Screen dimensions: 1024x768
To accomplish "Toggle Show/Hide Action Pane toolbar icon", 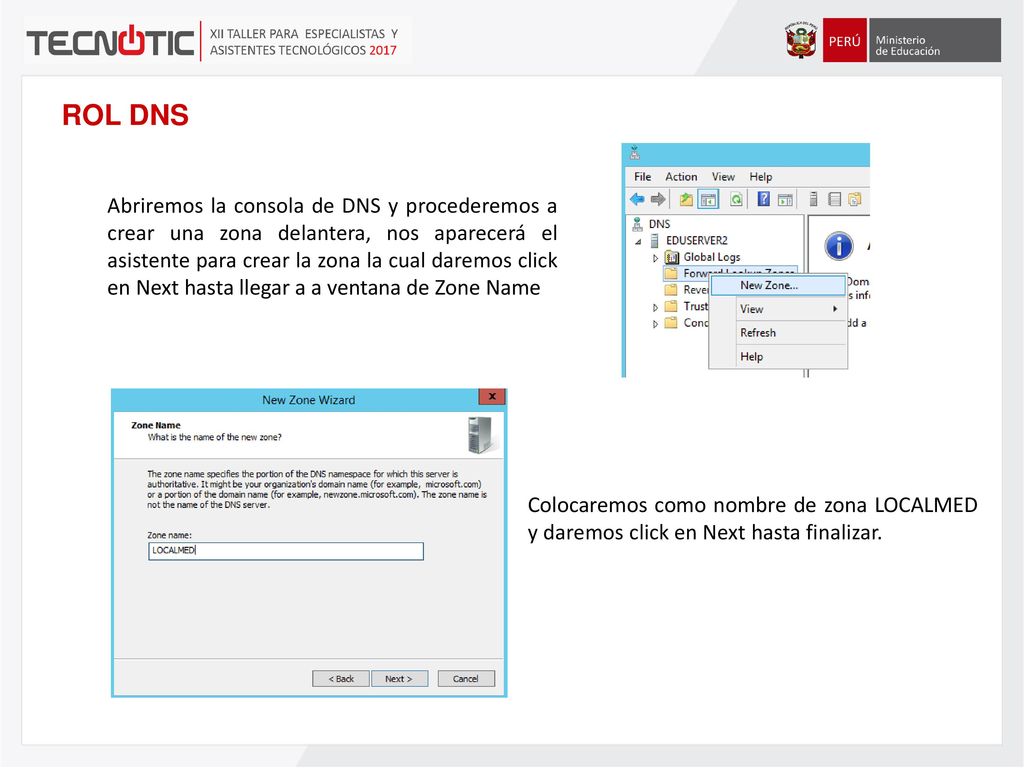I will tap(786, 199).
